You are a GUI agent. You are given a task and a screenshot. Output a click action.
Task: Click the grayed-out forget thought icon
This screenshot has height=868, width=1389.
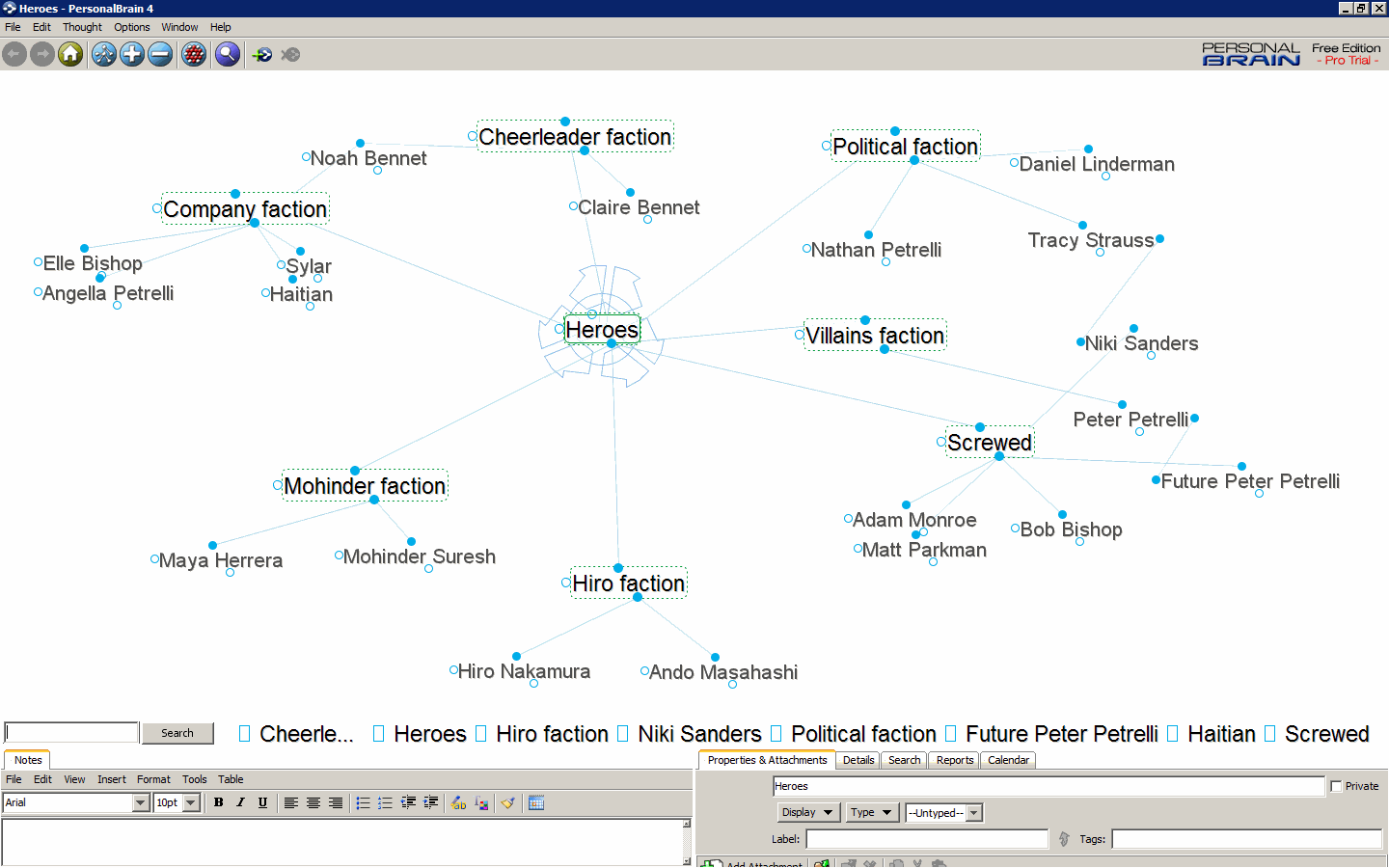pyautogui.click(x=290, y=55)
